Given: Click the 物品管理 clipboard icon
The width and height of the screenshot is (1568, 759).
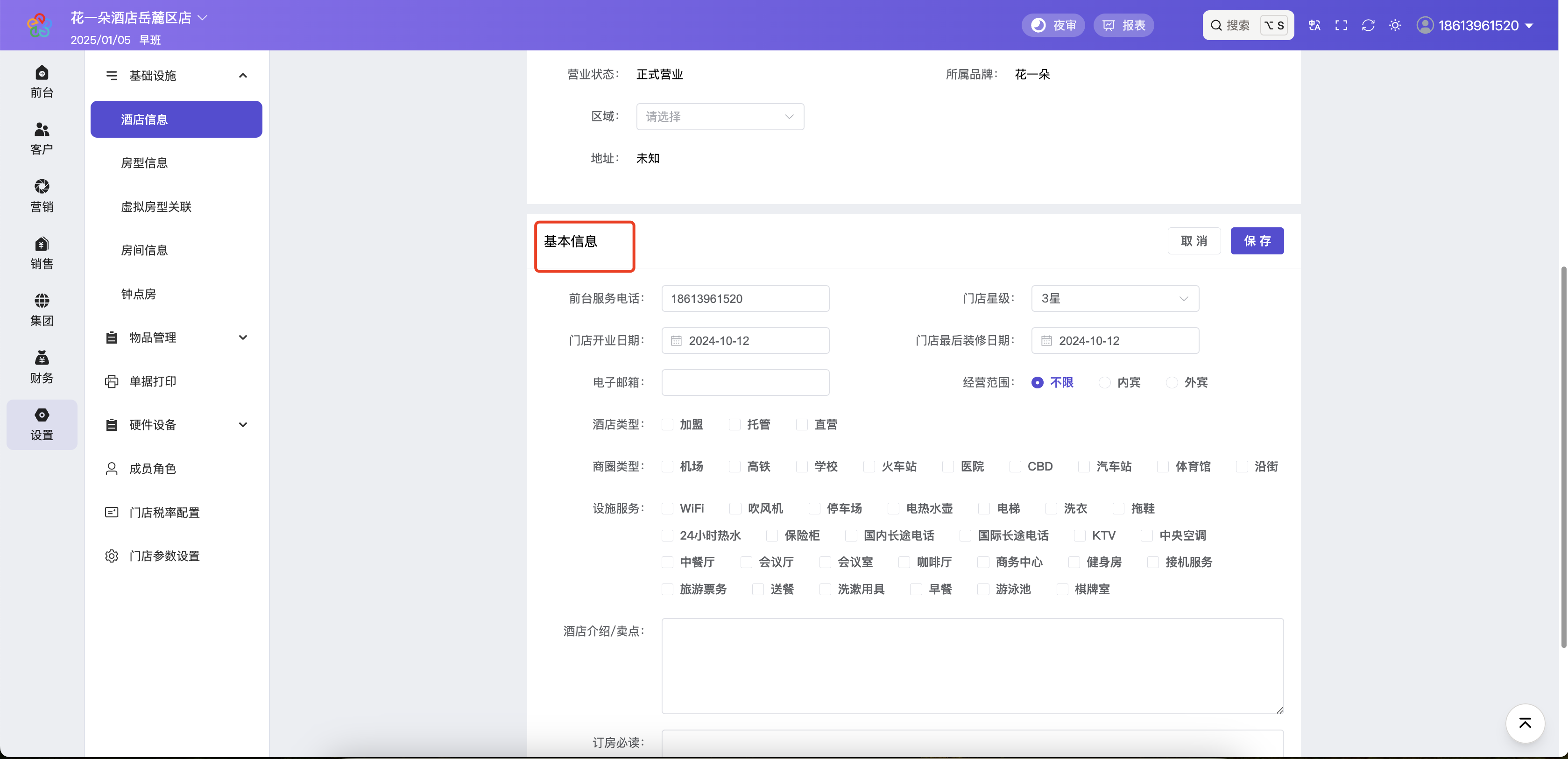Looking at the screenshot, I should pyautogui.click(x=112, y=338).
